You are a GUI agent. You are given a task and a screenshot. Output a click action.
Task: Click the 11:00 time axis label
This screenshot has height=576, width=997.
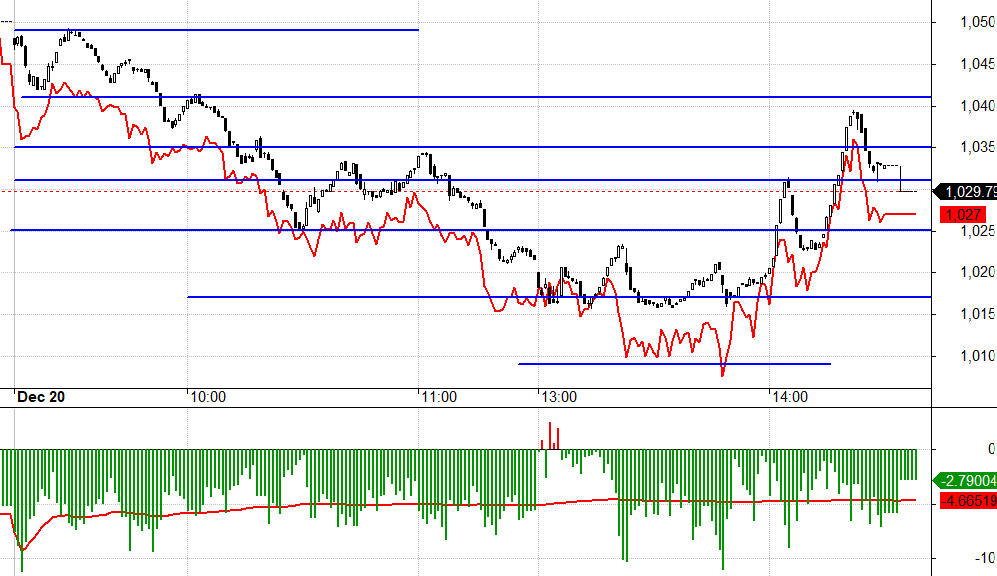pos(438,397)
